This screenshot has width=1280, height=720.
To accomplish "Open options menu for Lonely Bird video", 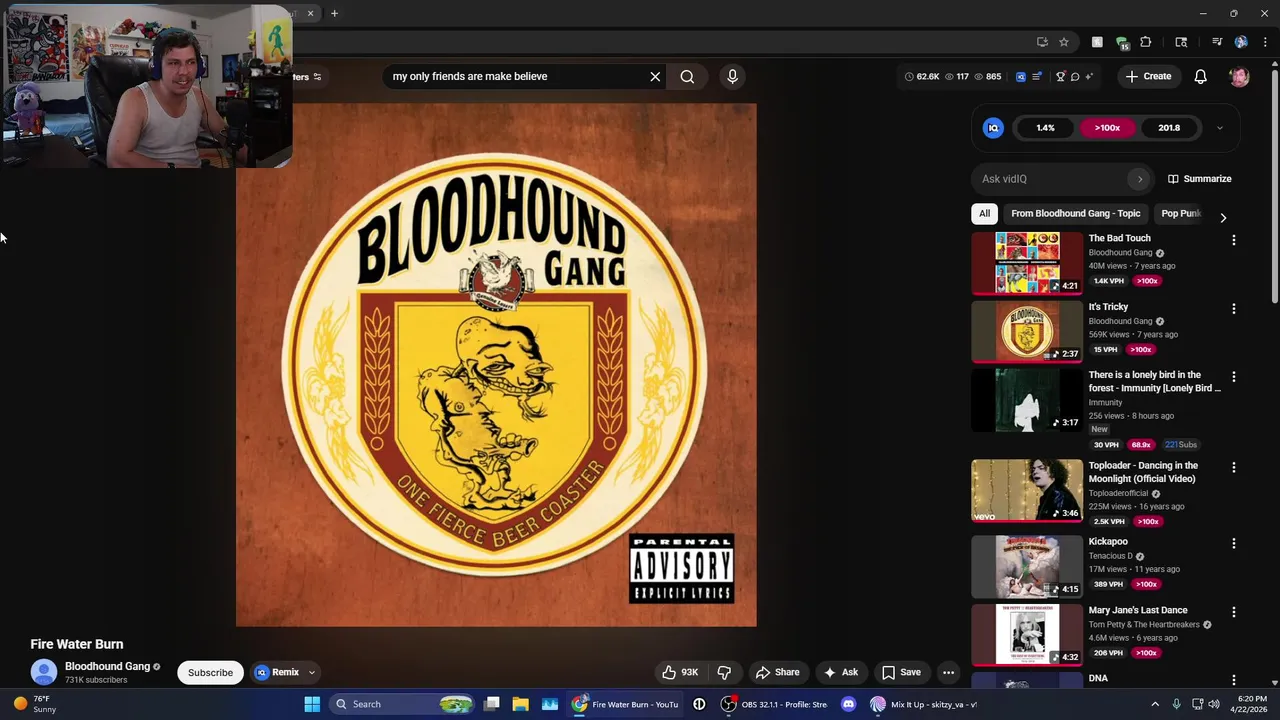I will coord(1233,377).
